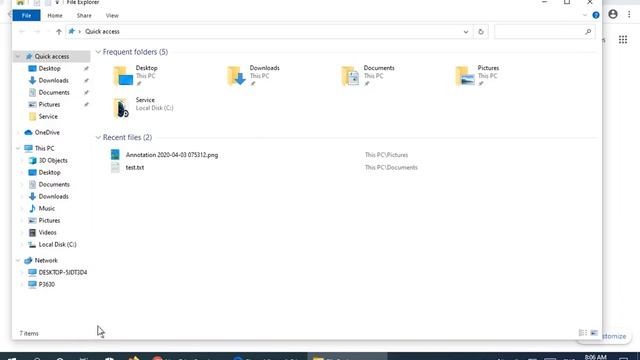Click the This PC\Documents path text
The height and width of the screenshot is (360, 640).
[x=391, y=167]
